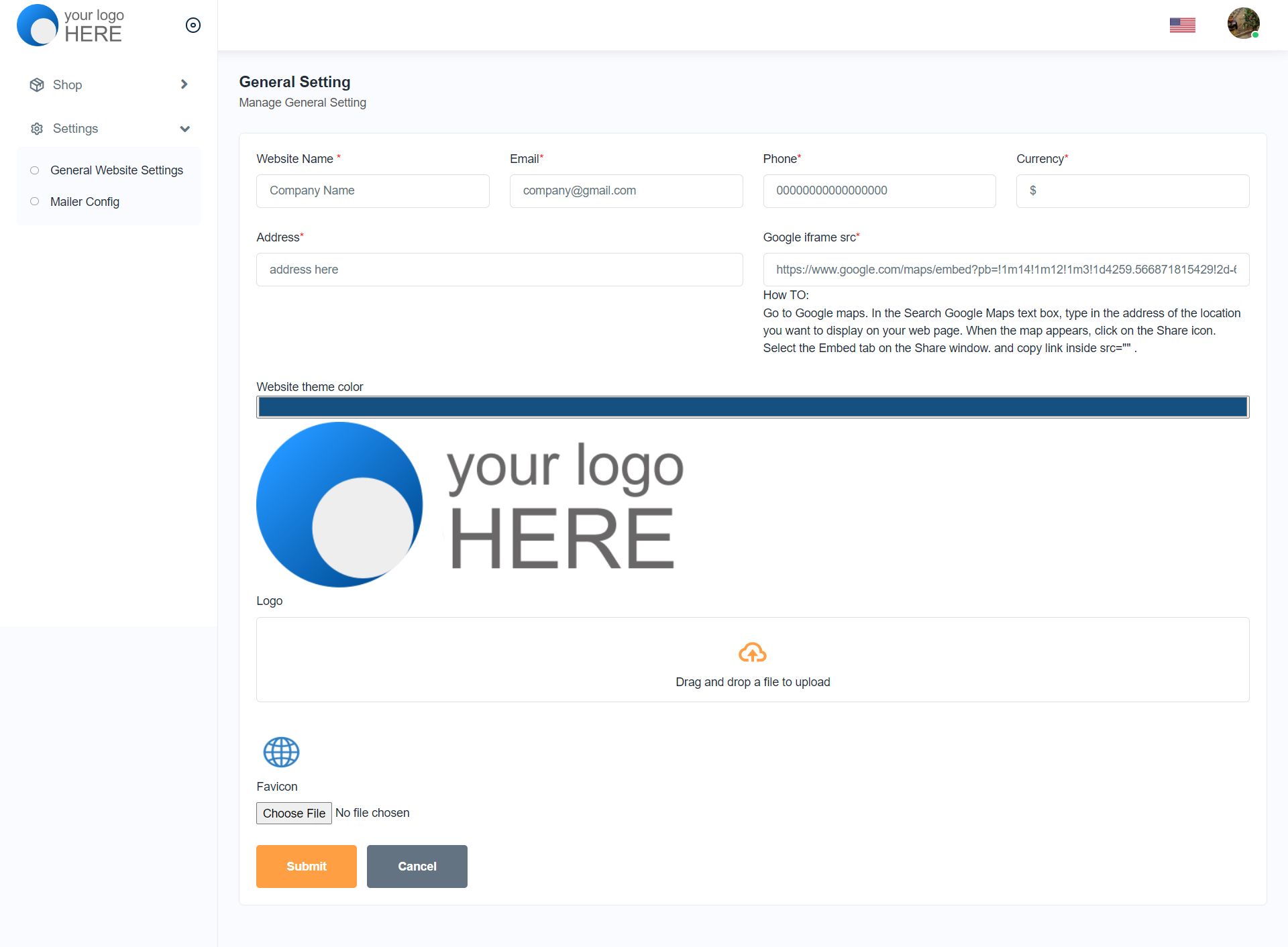Open the Website theme color picker
The height and width of the screenshot is (947, 1288).
point(752,407)
